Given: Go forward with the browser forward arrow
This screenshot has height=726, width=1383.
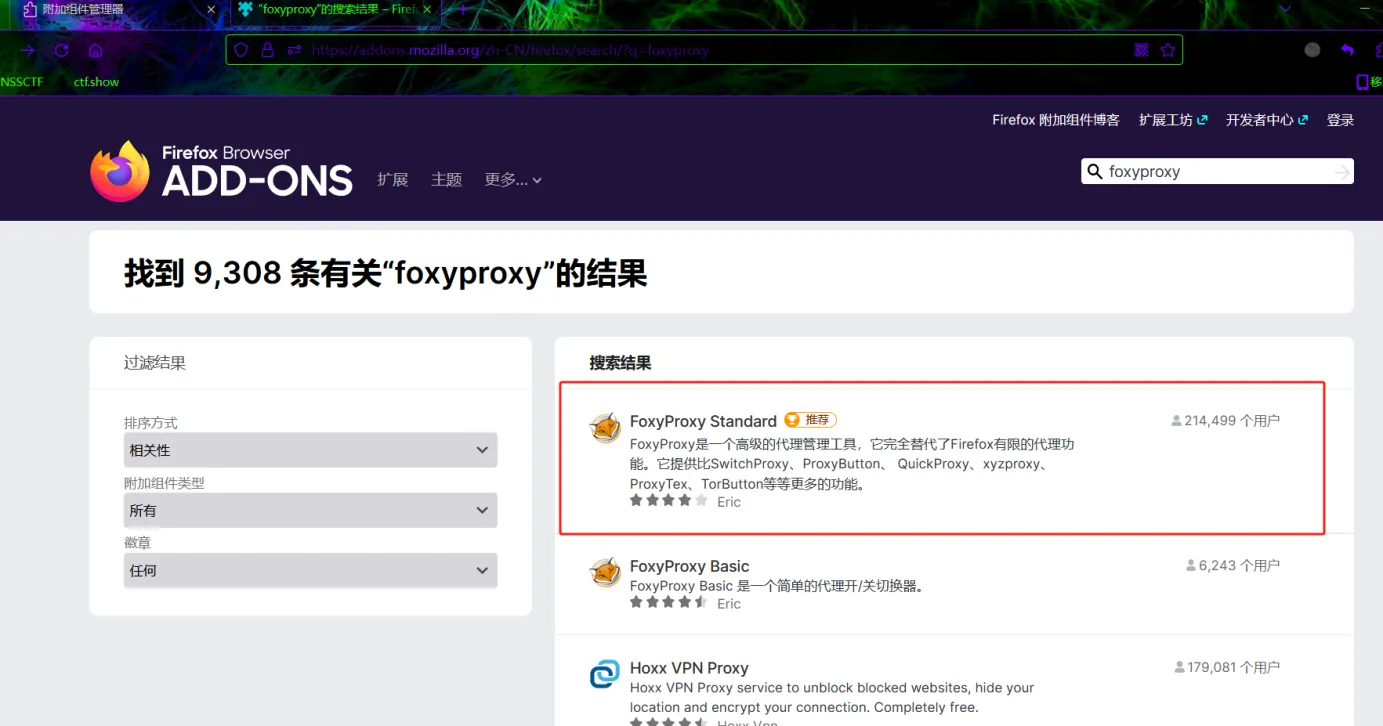Looking at the screenshot, I should coord(28,50).
